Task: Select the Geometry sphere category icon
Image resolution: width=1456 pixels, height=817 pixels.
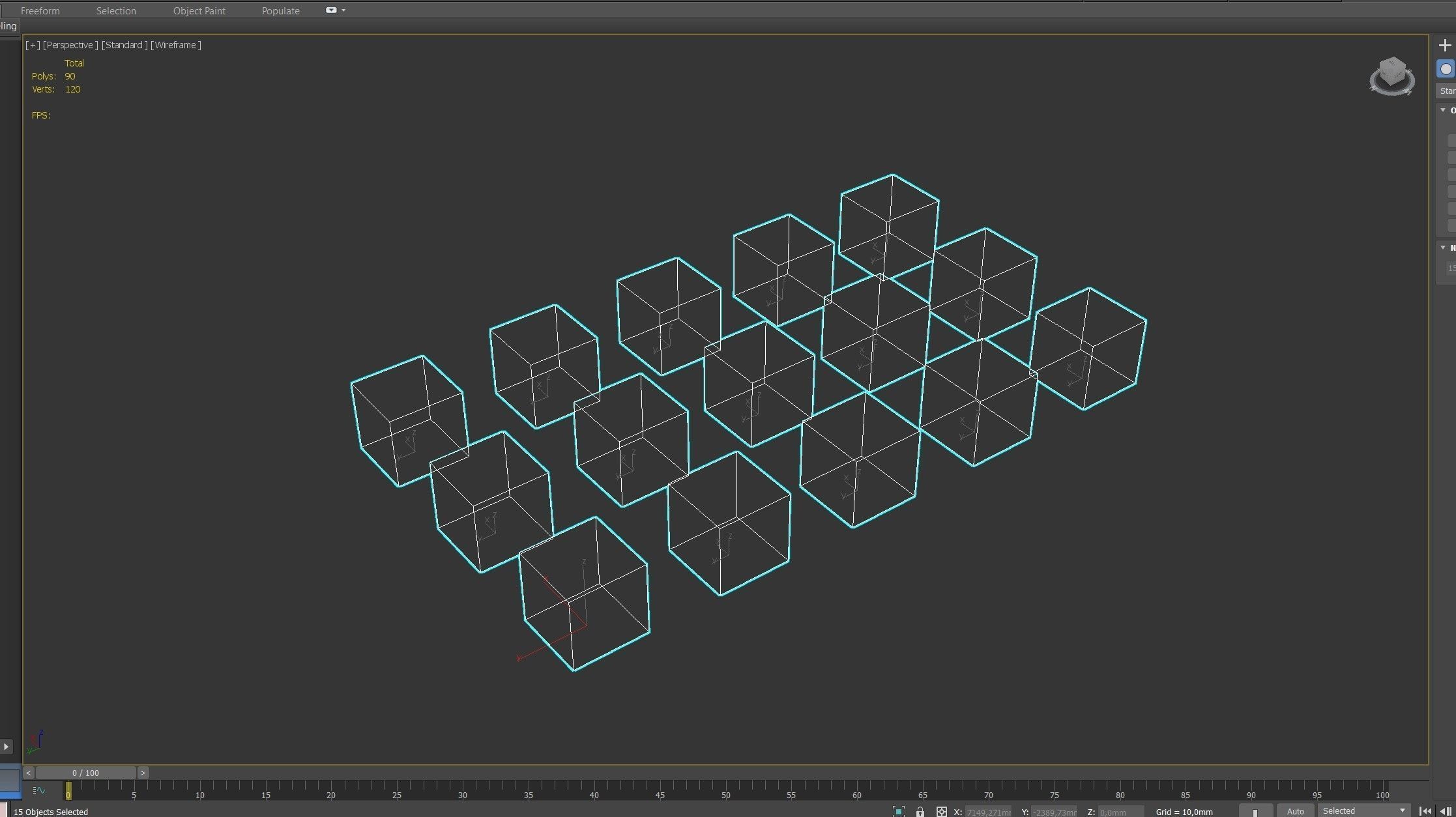Action: (x=1446, y=69)
